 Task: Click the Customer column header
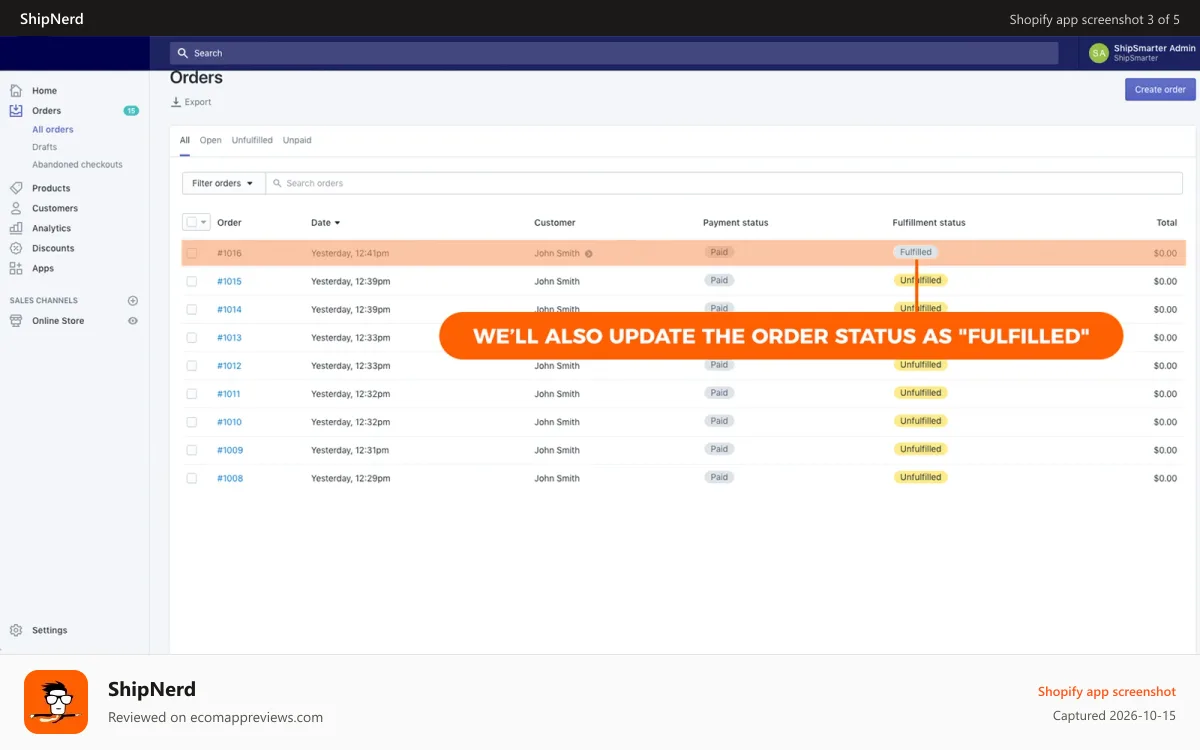(555, 223)
